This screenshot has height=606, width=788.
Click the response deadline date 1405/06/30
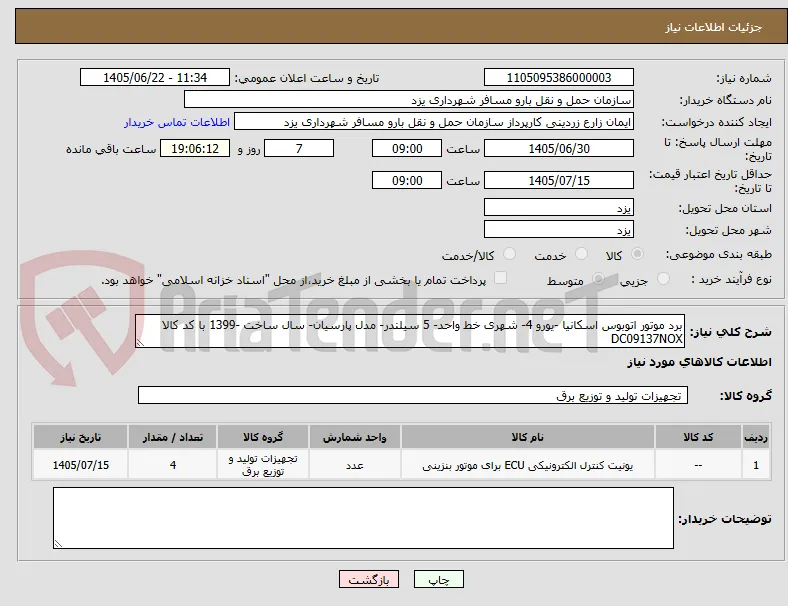[558, 148]
